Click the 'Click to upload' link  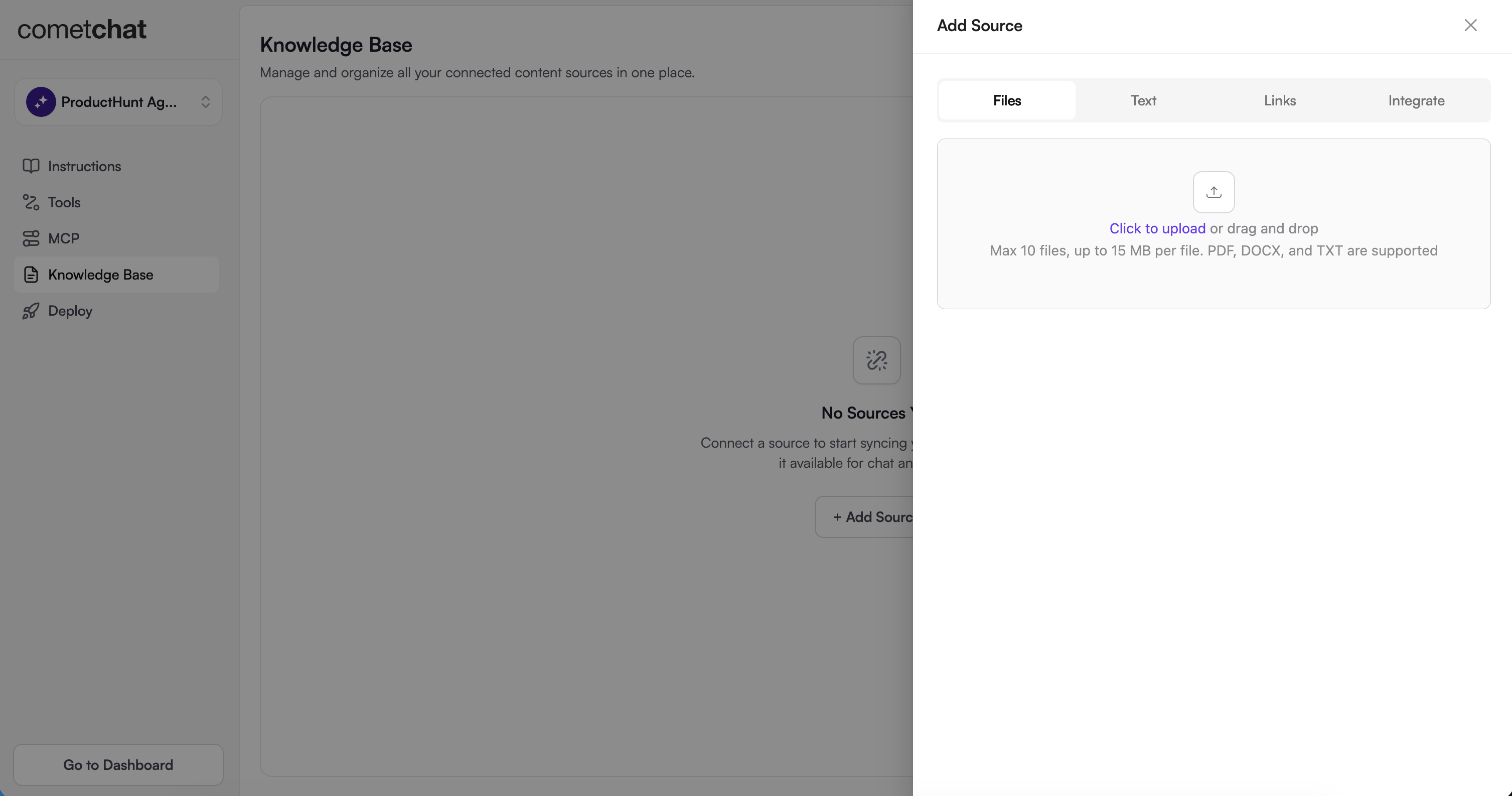point(1157,228)
